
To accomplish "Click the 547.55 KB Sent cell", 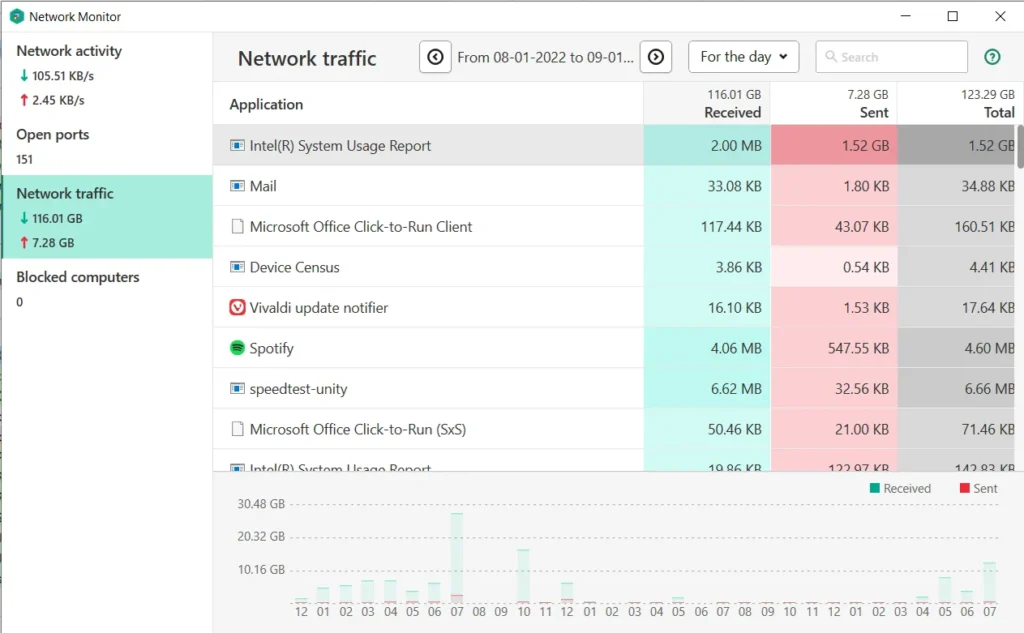I will [x=834, y=348].
